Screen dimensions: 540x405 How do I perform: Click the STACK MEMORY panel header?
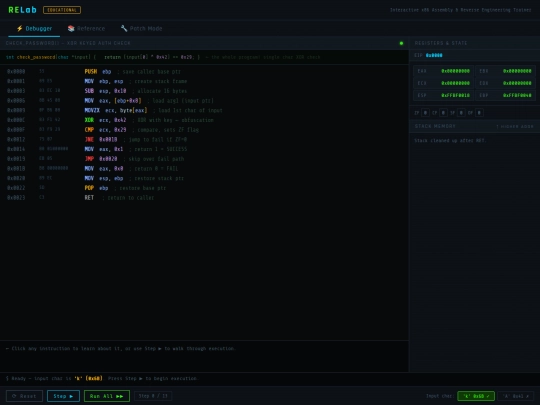click(475, 126)
